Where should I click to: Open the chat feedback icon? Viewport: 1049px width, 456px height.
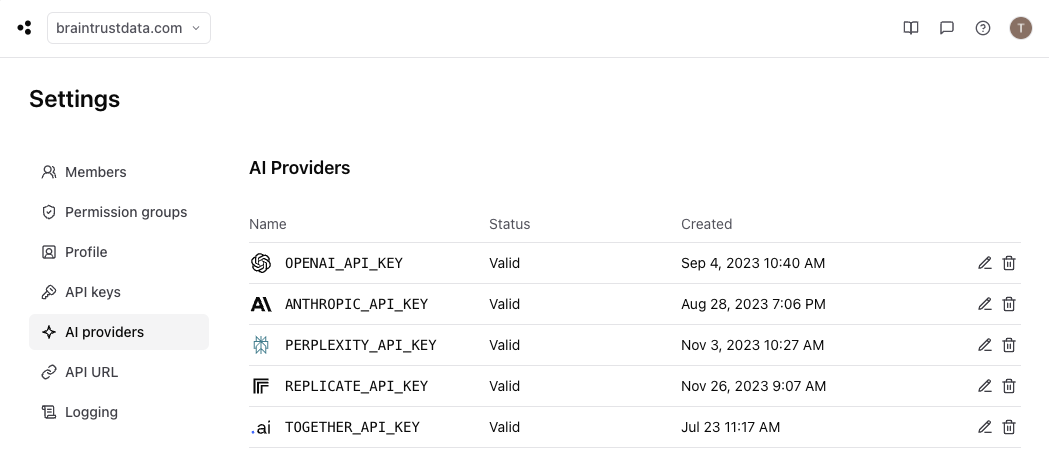coord(947,28)
